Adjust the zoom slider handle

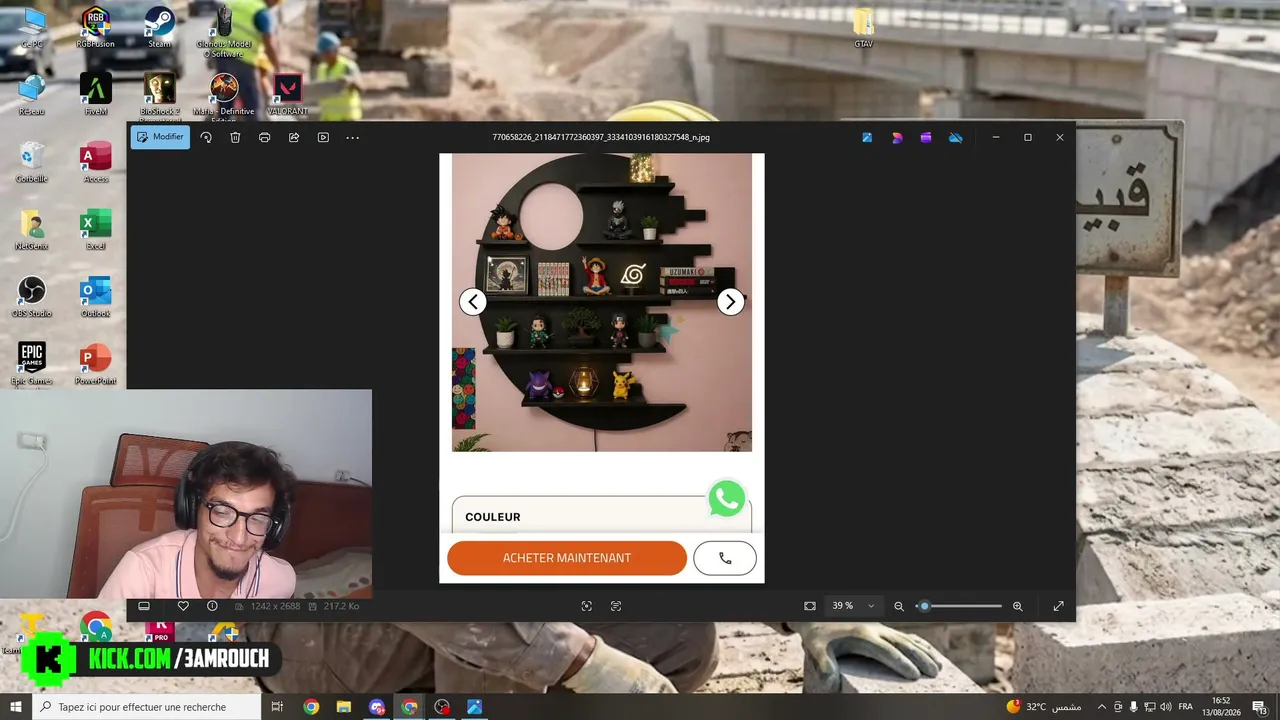[x=924, y=606]
